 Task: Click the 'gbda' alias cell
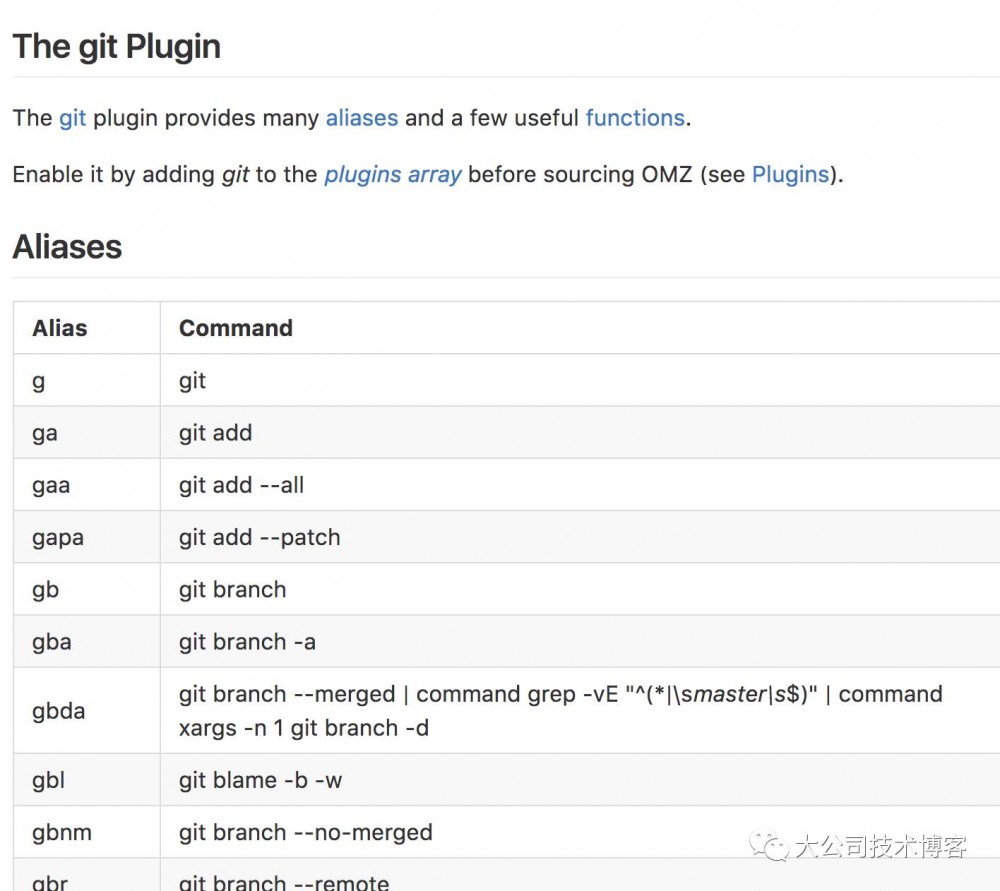pos(58,711)
